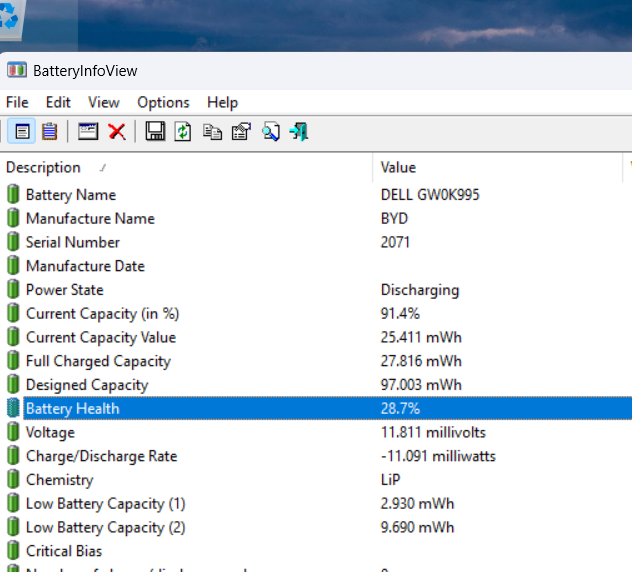Select the Current Capacity Value row label
The height and width of the screenshot is (572, 632).
101,337
